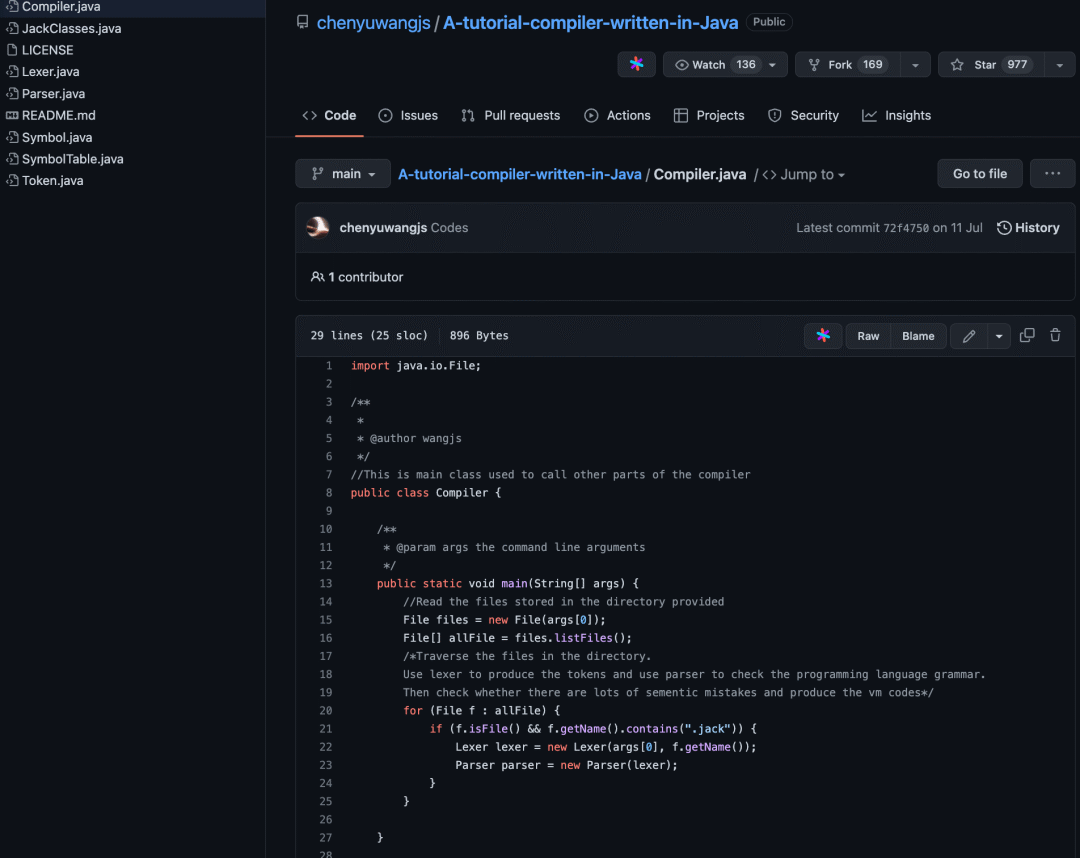This screenshot has width=1080, height=858.
Task: Open the chenyuwangjs author link in commit row
Action: click(x=383, y=228)
